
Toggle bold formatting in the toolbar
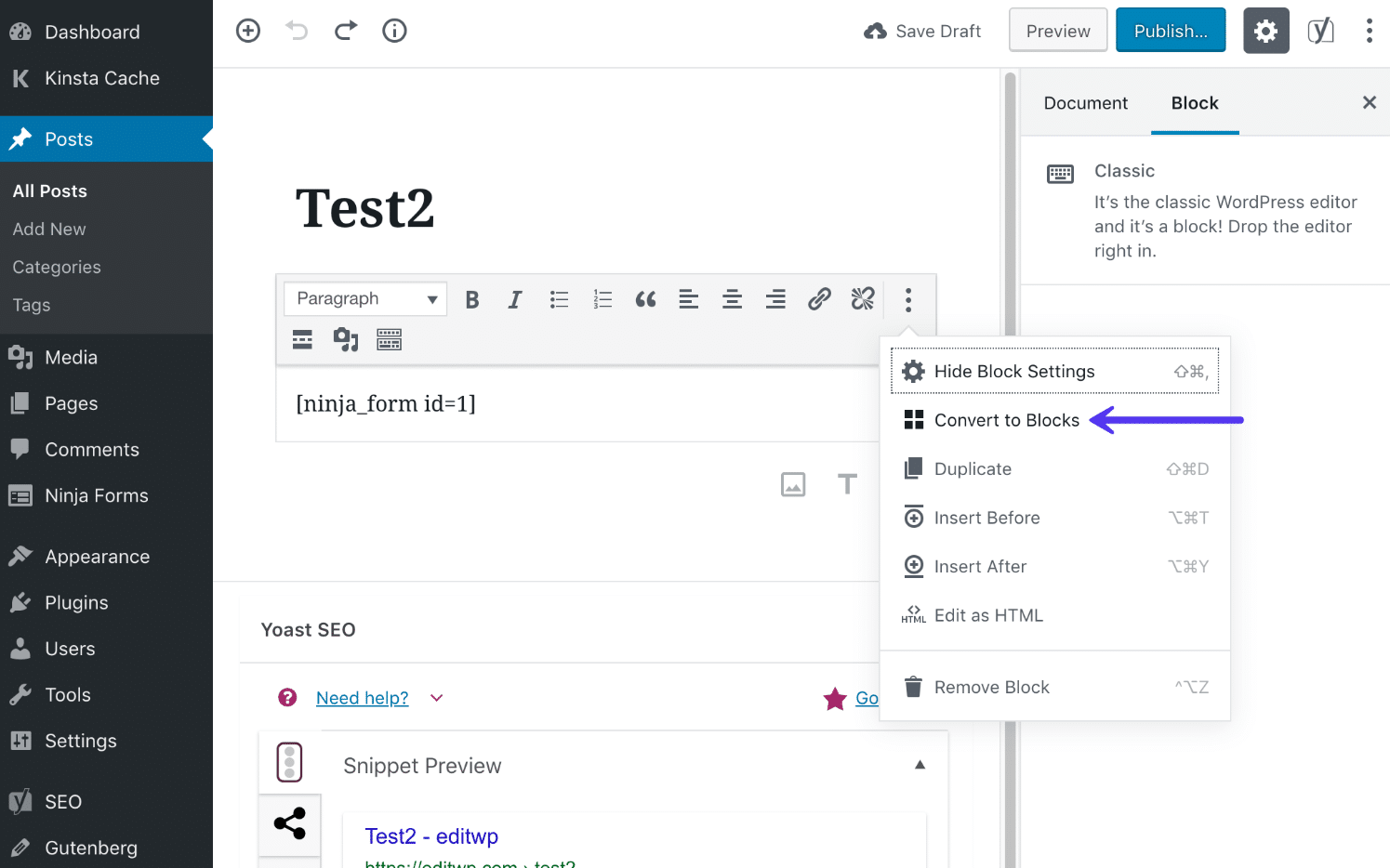[471, 299]
